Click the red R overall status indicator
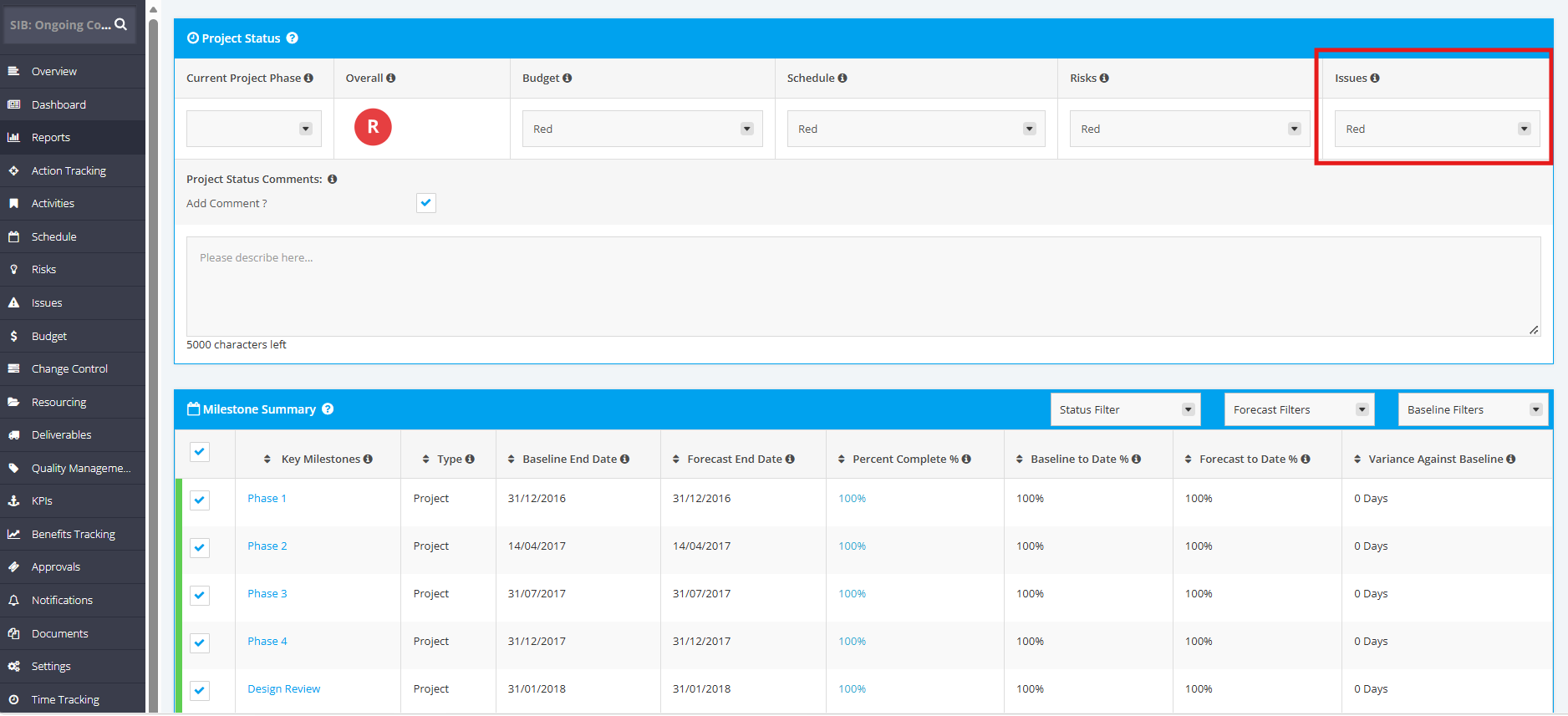The image size is (1568, 716). tap(373, 127)
